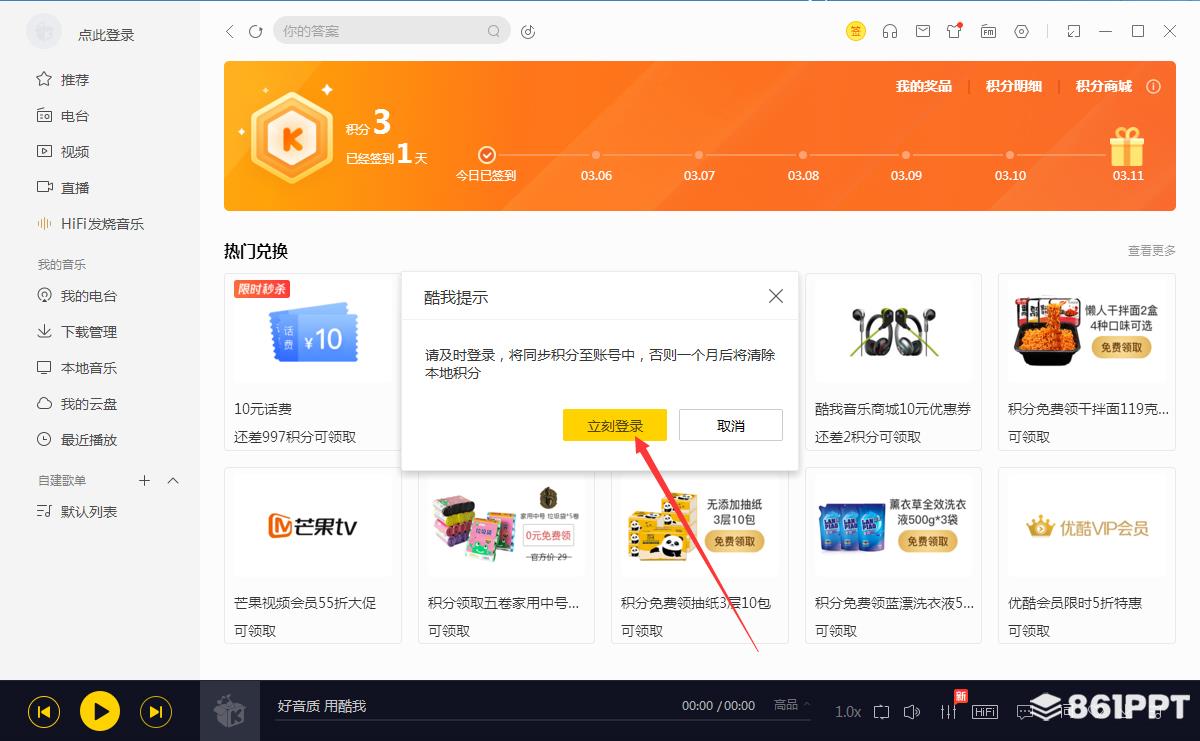Click the gift box icon for 03.11

point(1127,147)
